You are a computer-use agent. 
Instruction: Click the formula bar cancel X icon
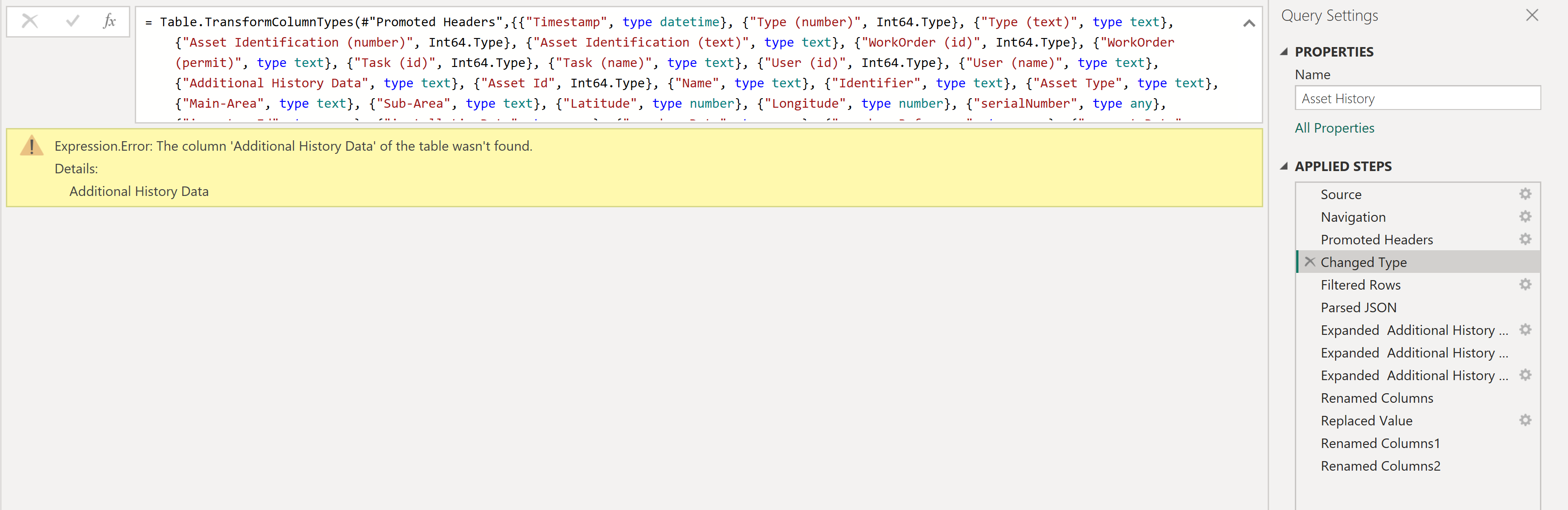point(30,21)
